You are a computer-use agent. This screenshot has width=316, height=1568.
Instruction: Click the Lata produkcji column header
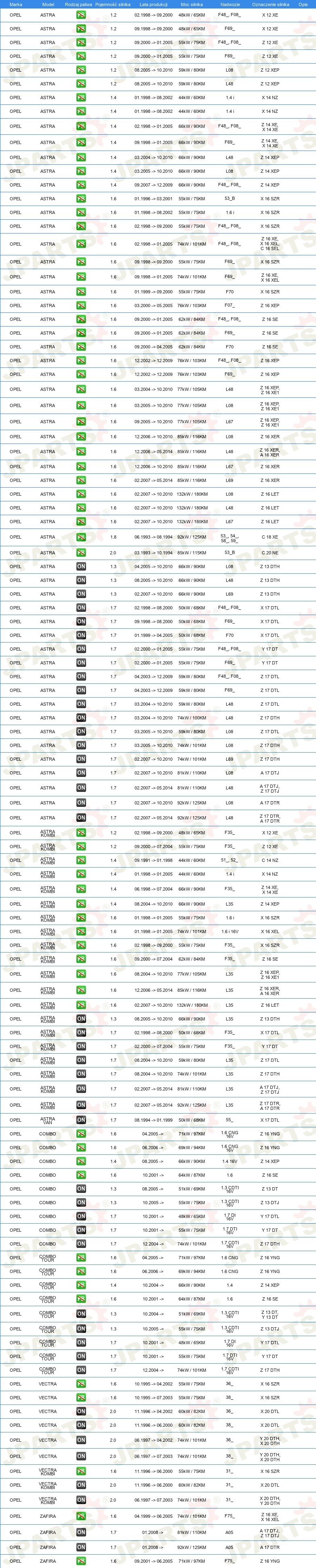point(153,4)
